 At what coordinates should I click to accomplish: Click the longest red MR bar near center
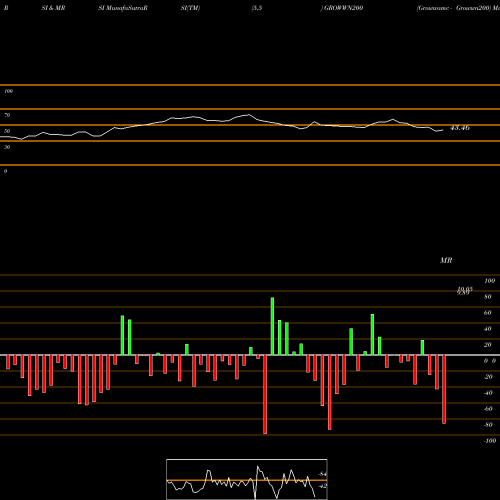point(265,394)
